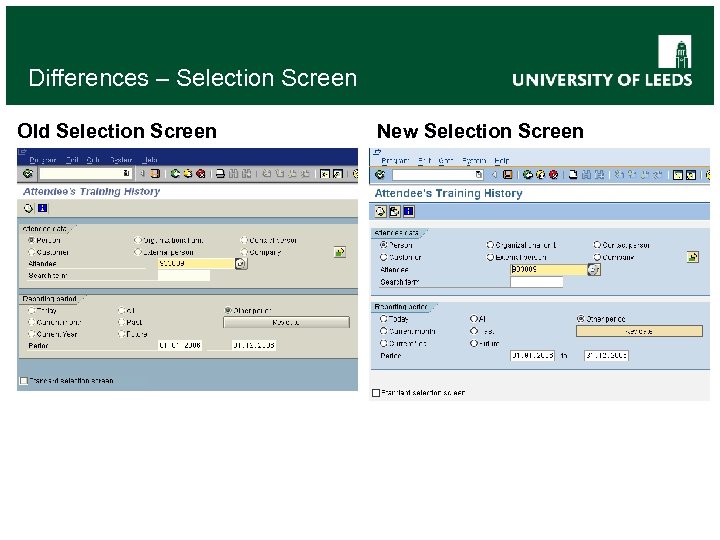Click Execute clock icon in new screen

(381, 211)
